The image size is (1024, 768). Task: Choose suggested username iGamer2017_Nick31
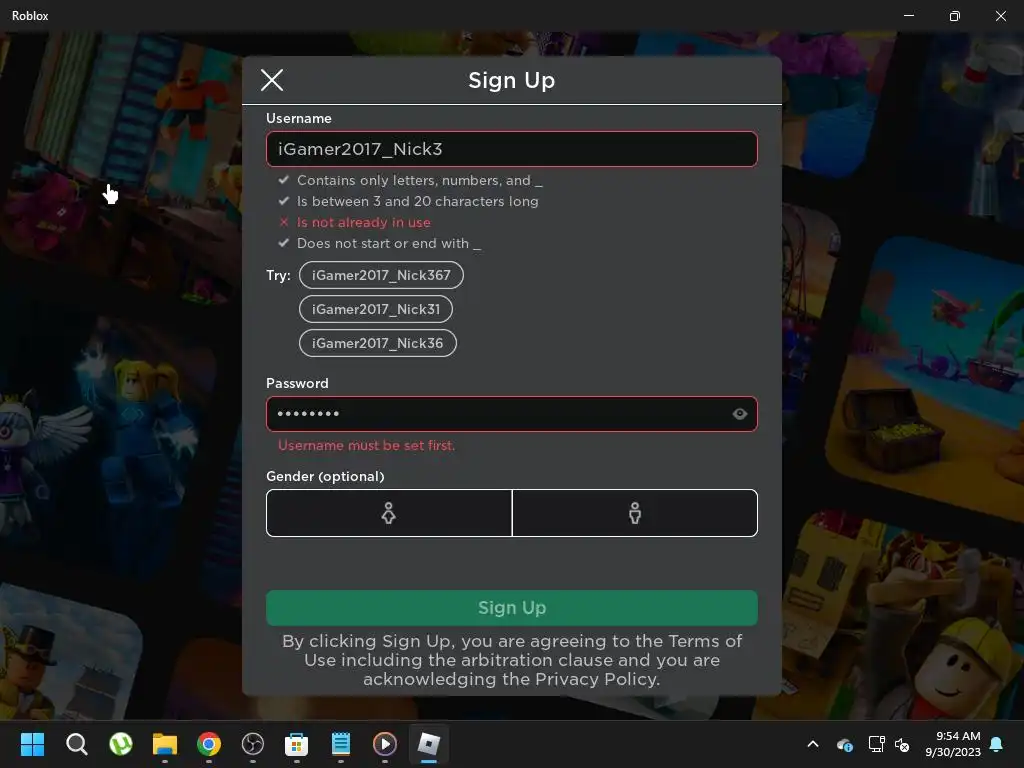pyautogui.click(x=376, y=309)
